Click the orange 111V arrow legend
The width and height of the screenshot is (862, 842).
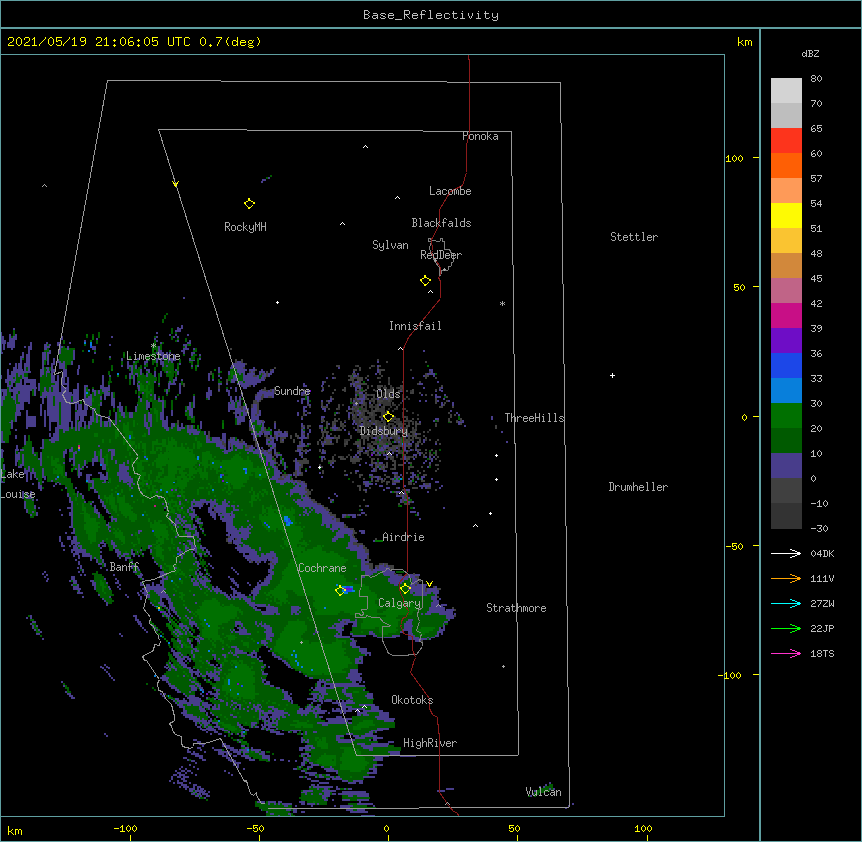click(786, 578)
